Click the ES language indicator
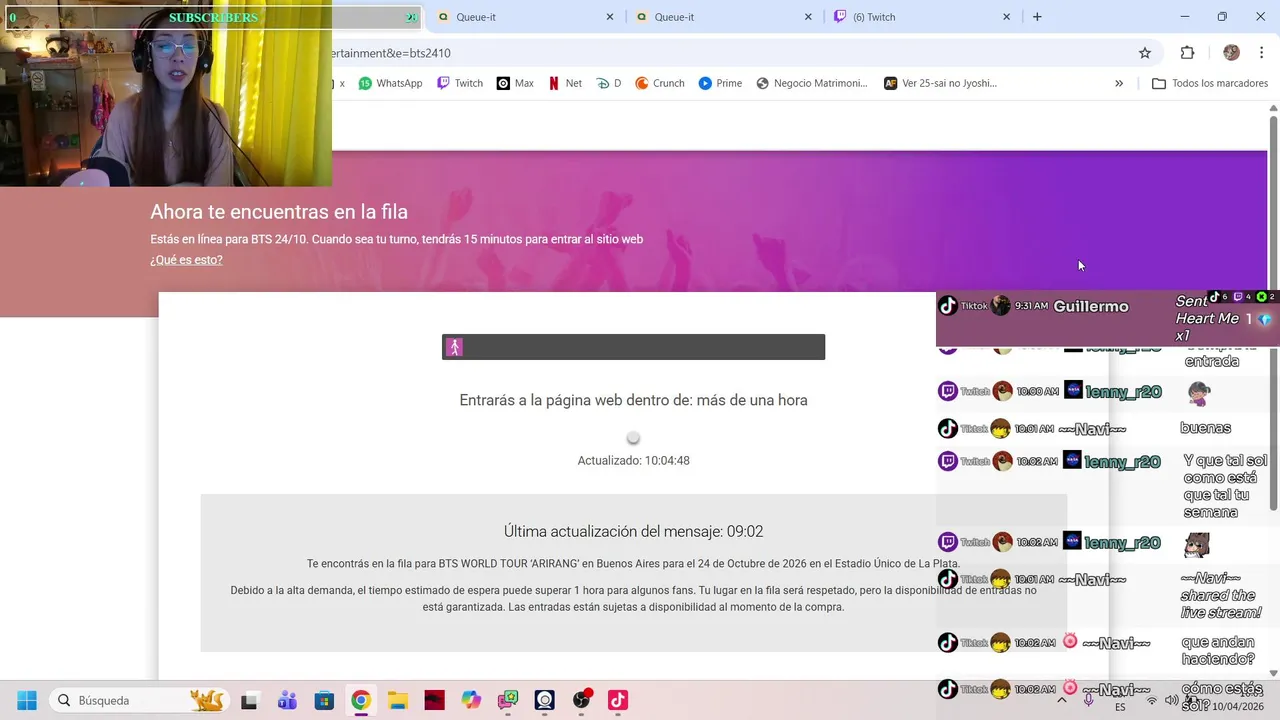This screenshot has height=720, width=1280. (1120, 707)
